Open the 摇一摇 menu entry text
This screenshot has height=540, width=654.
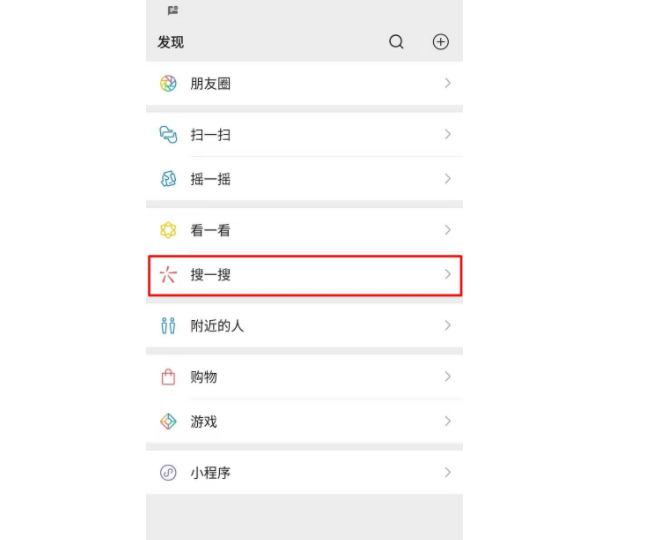click(211, 179)
